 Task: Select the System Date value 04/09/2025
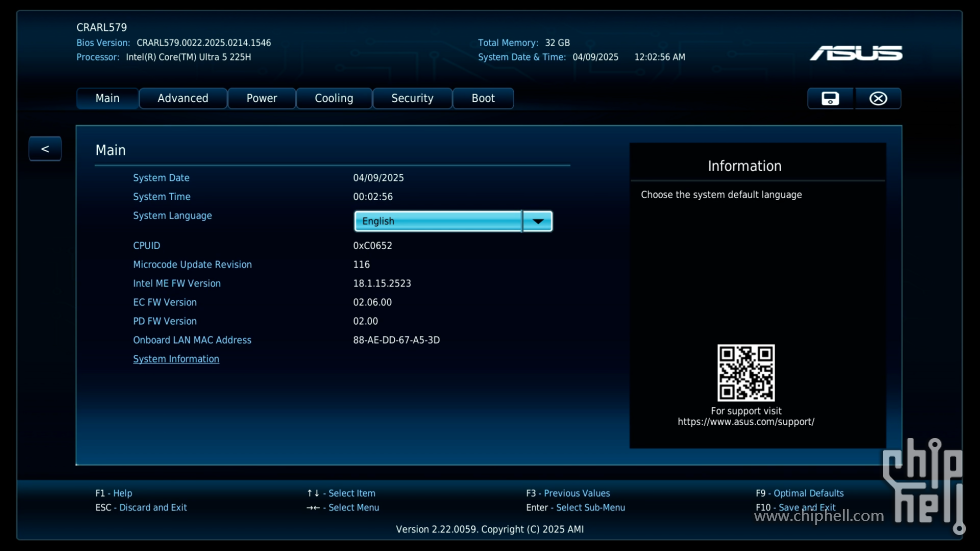[x=378, y=178]
